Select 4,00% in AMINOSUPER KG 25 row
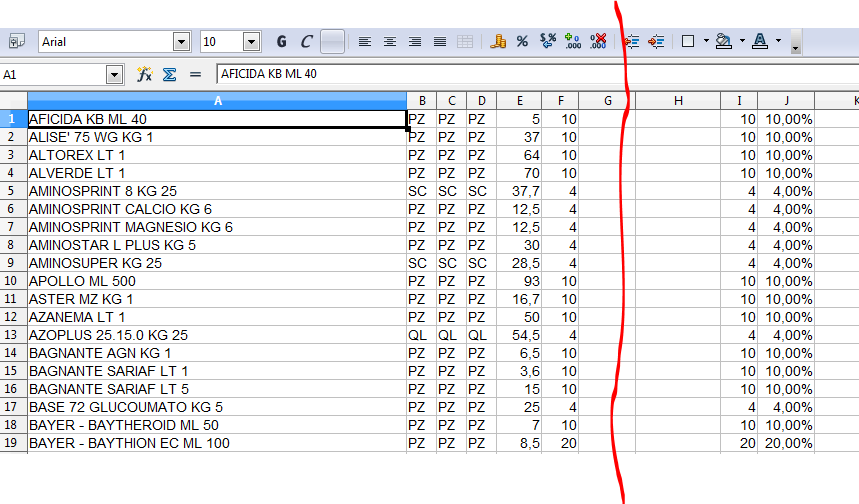Image resolution: width=859 pixels, height=504 pixels. point(786,263)
